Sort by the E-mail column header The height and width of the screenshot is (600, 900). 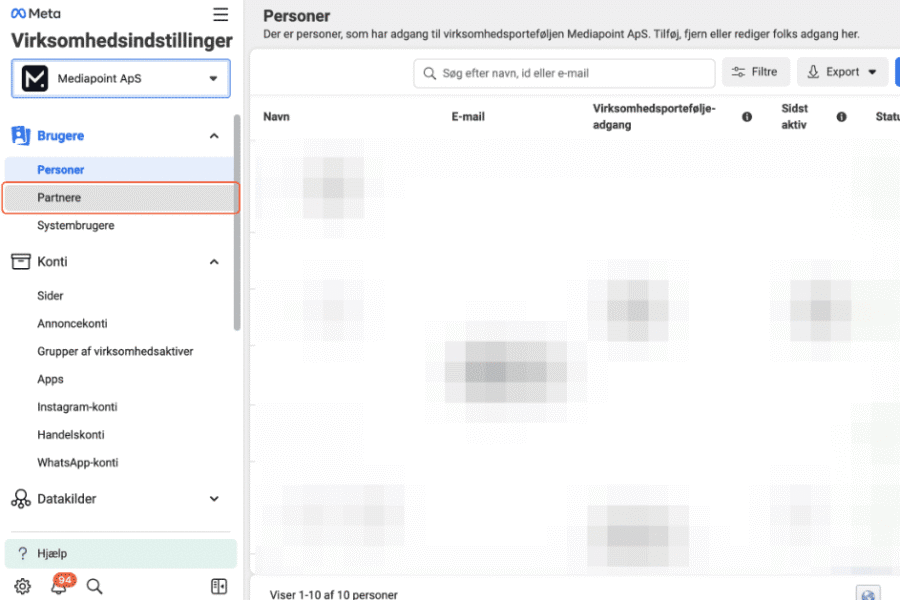(468, 117)
